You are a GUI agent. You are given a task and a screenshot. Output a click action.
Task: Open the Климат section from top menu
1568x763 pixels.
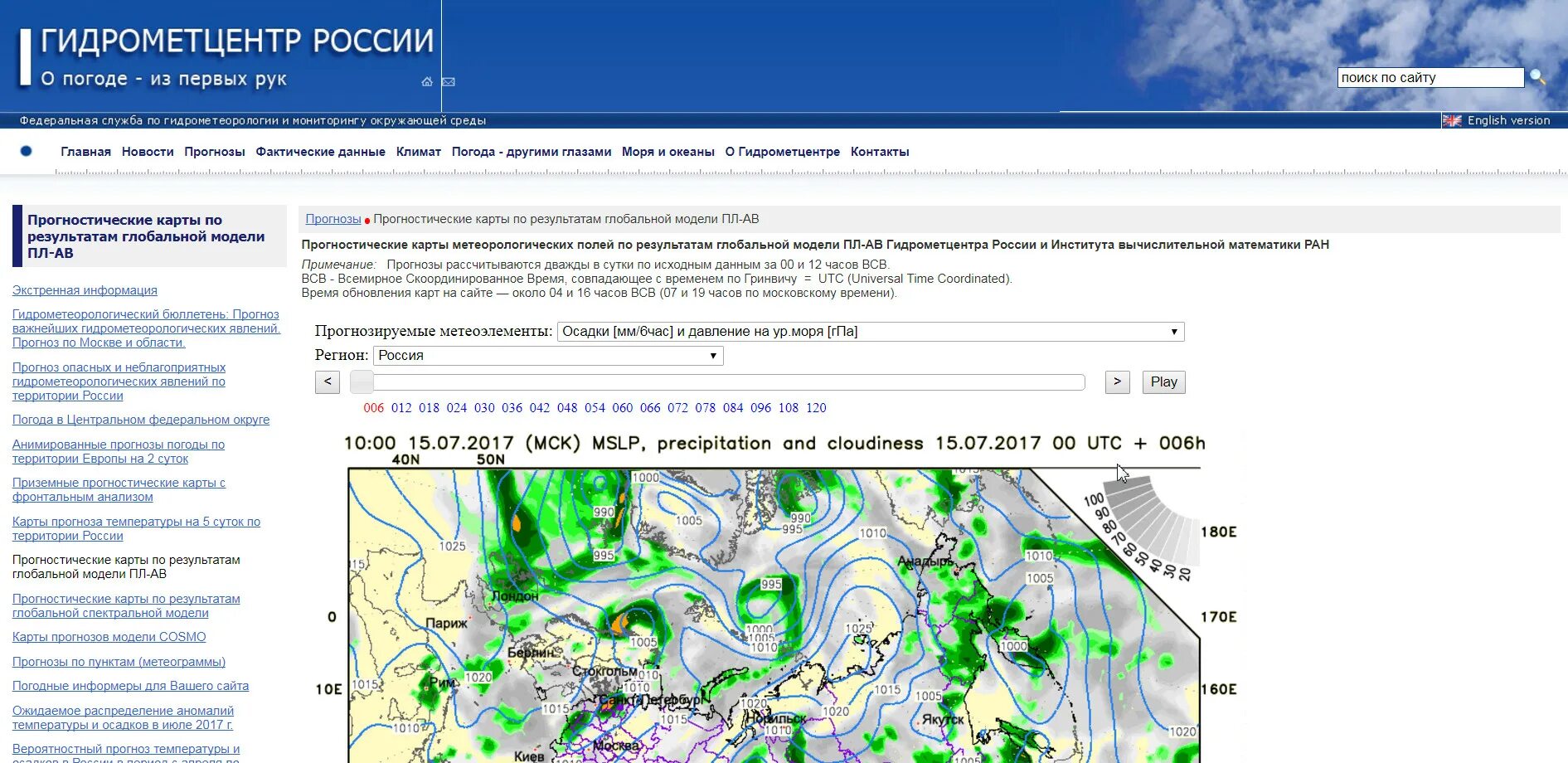pyautogui.click(x=419, y=151)
